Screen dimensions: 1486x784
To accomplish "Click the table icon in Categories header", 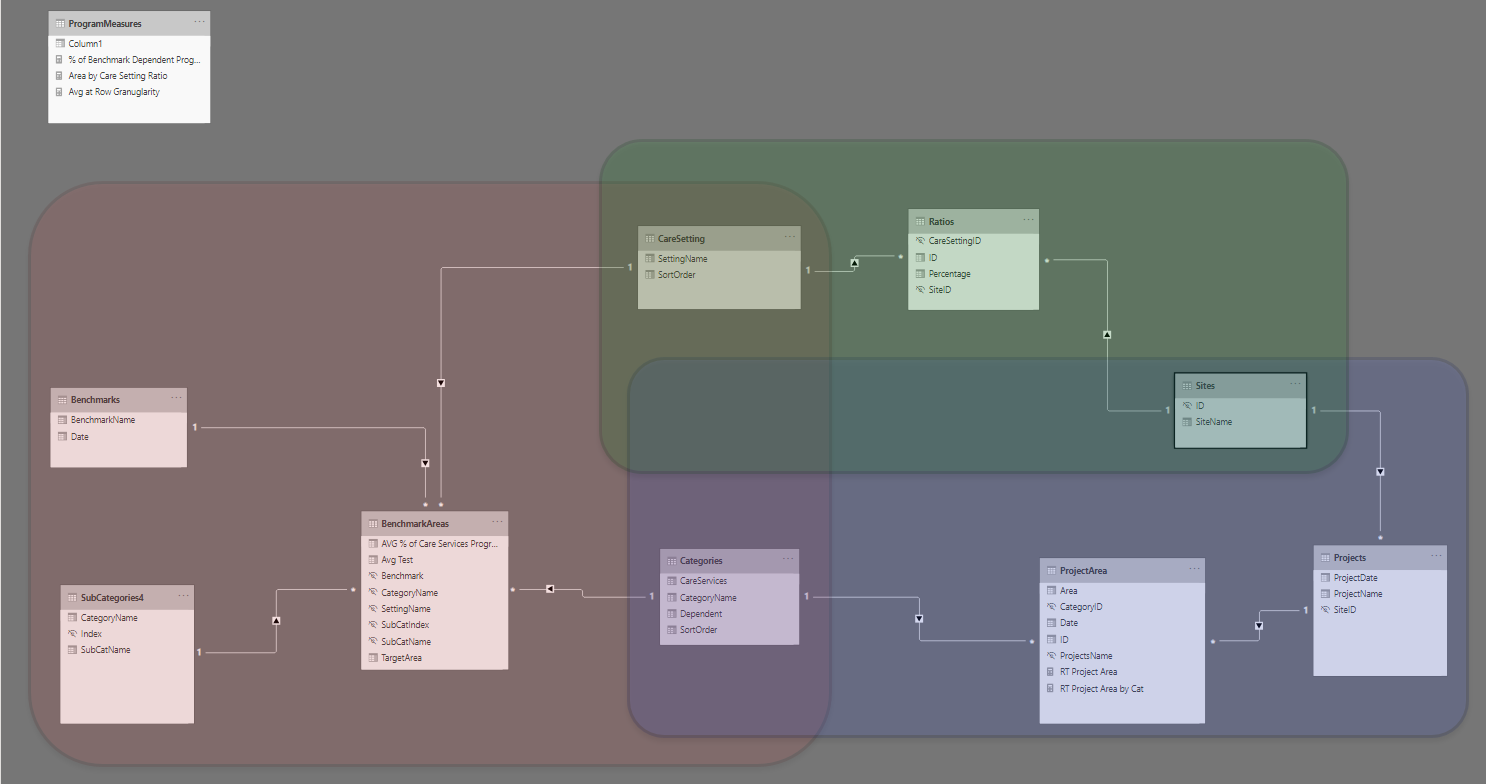I will click(x=671, y=561).
